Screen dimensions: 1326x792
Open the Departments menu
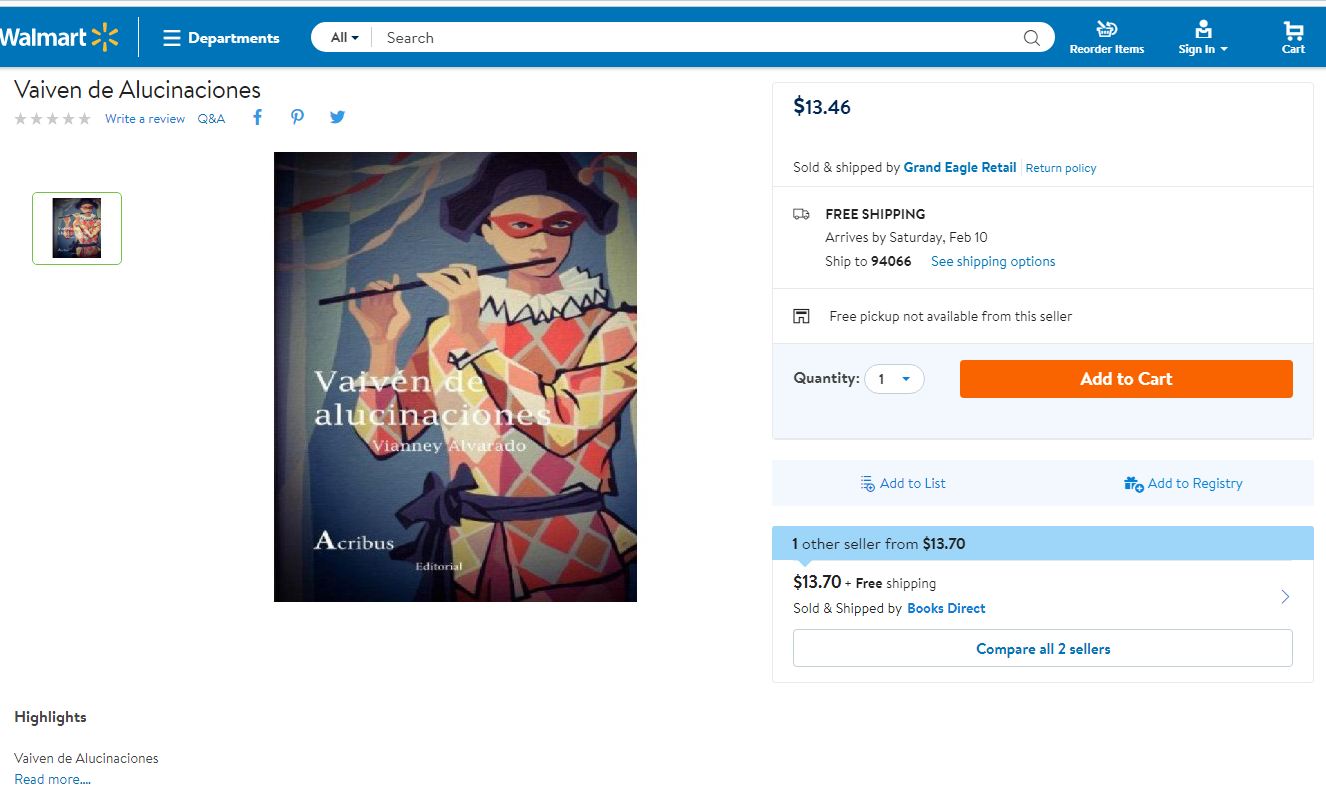tap(222, 38)
